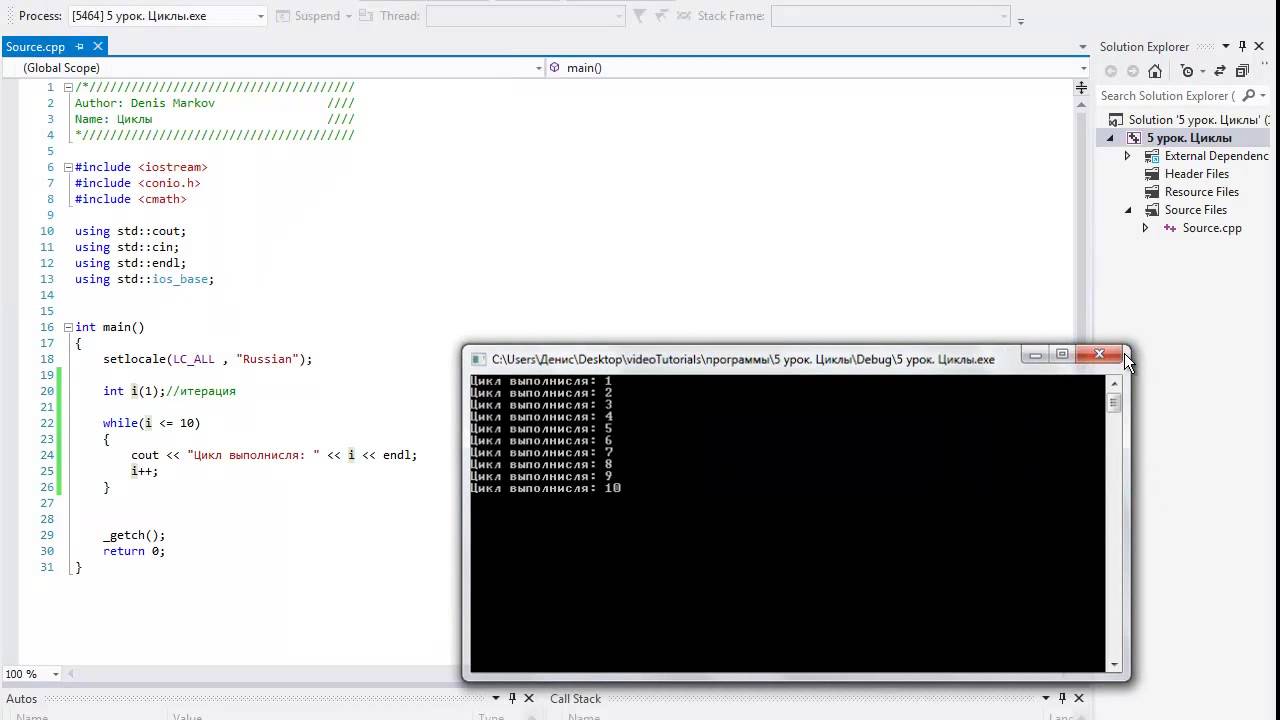Open search options dropdown in Solution Explorer
1280x720 pixels.
tap(1264, 96)
